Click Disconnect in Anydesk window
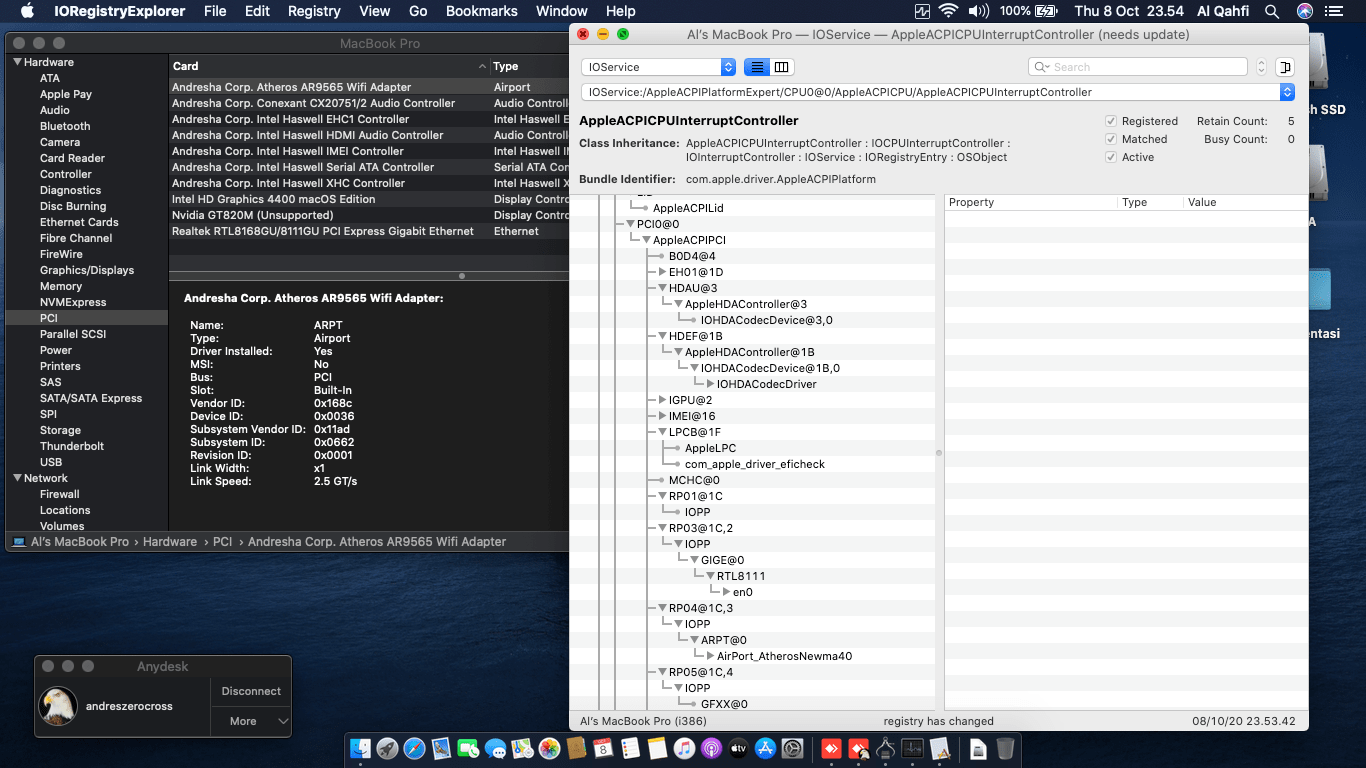This screenshot has height=768, width=1366. [x=251, y=691]
